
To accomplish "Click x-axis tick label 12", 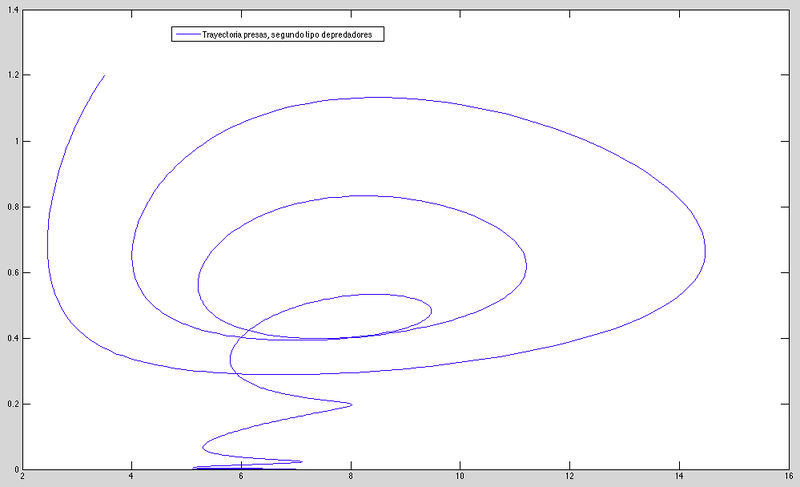I will pos(570,478).
